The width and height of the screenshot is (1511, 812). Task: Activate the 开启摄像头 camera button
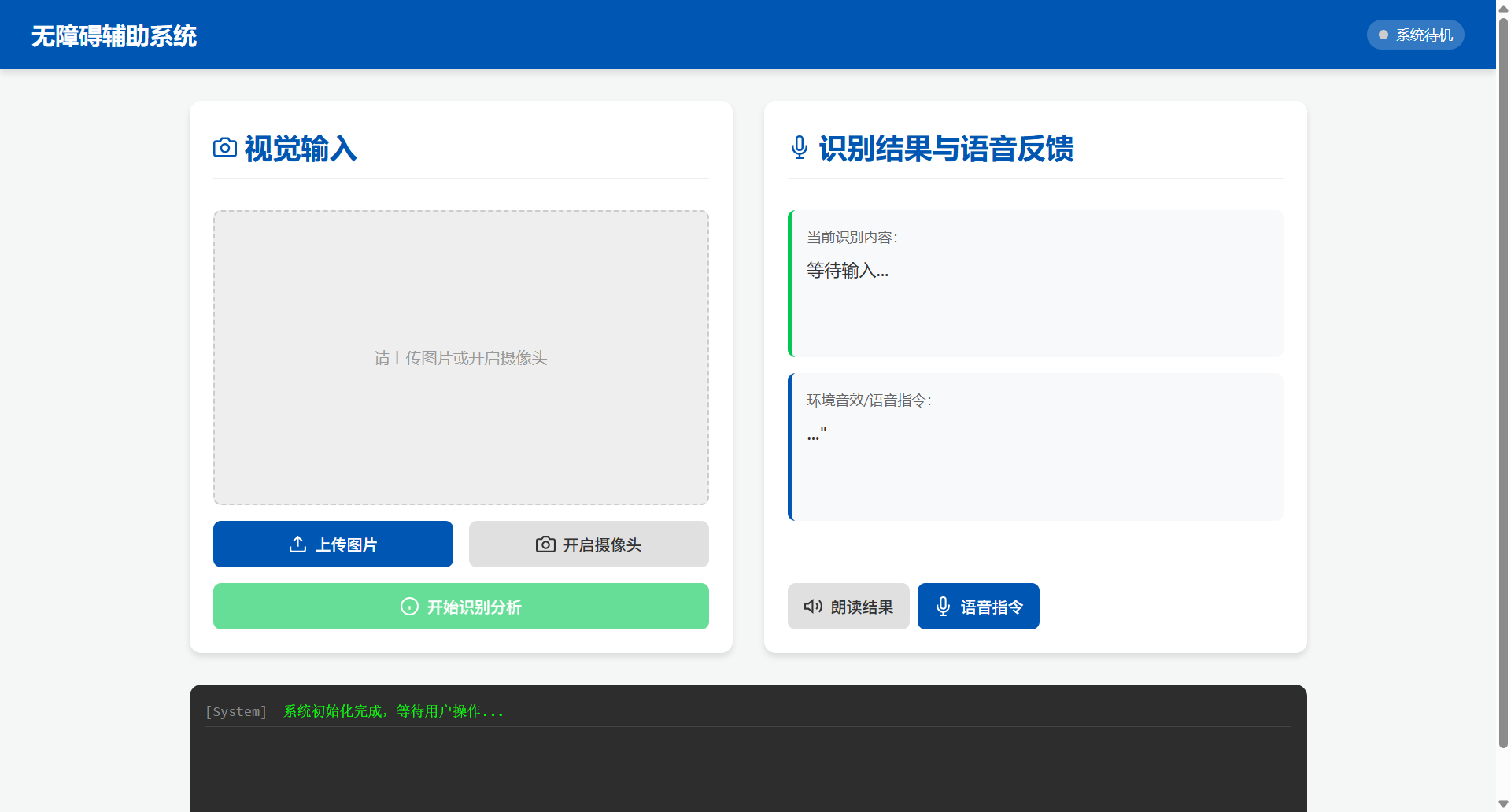[589, 544]
